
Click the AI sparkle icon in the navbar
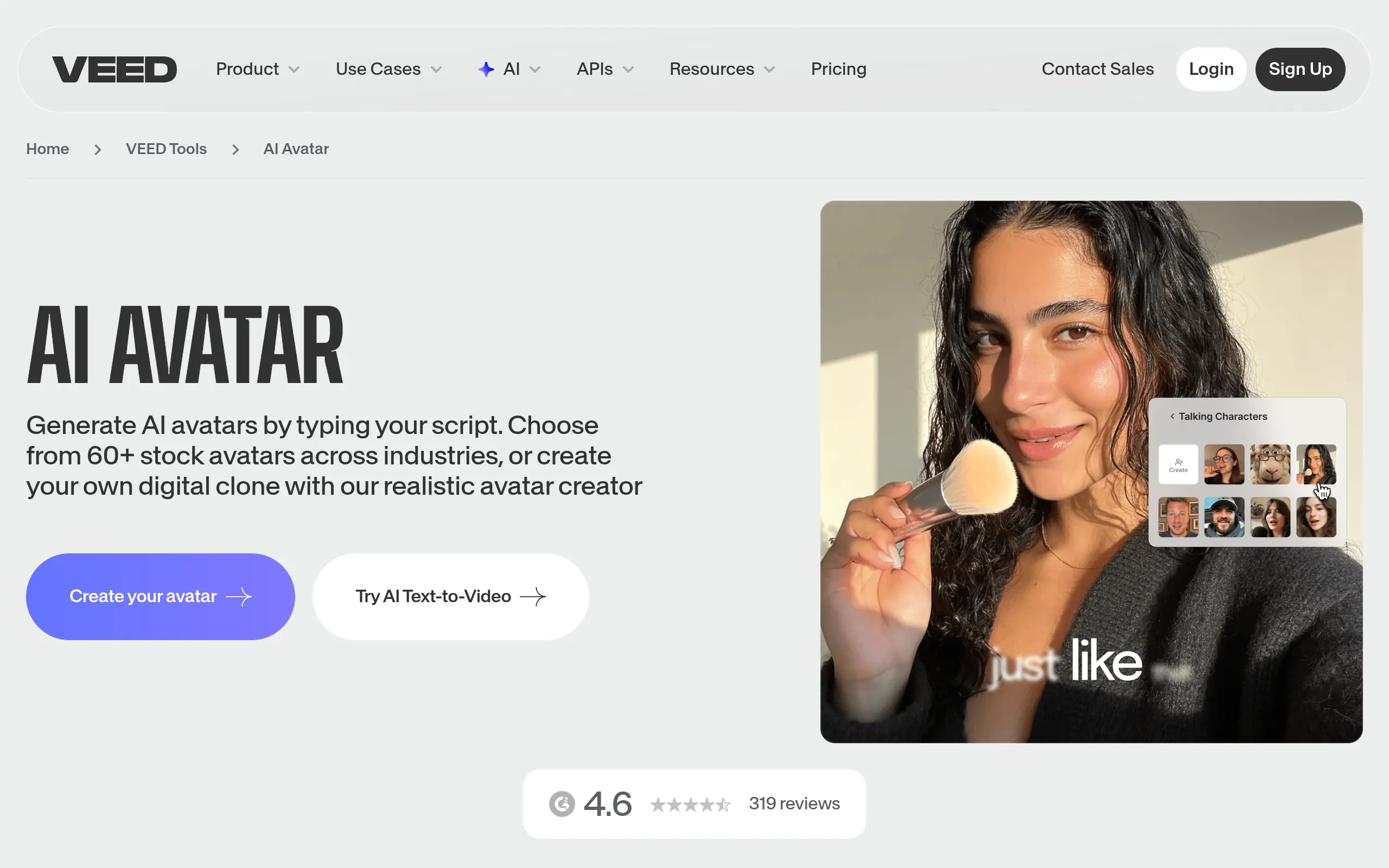pyautogui.click(x=486, y=69)
